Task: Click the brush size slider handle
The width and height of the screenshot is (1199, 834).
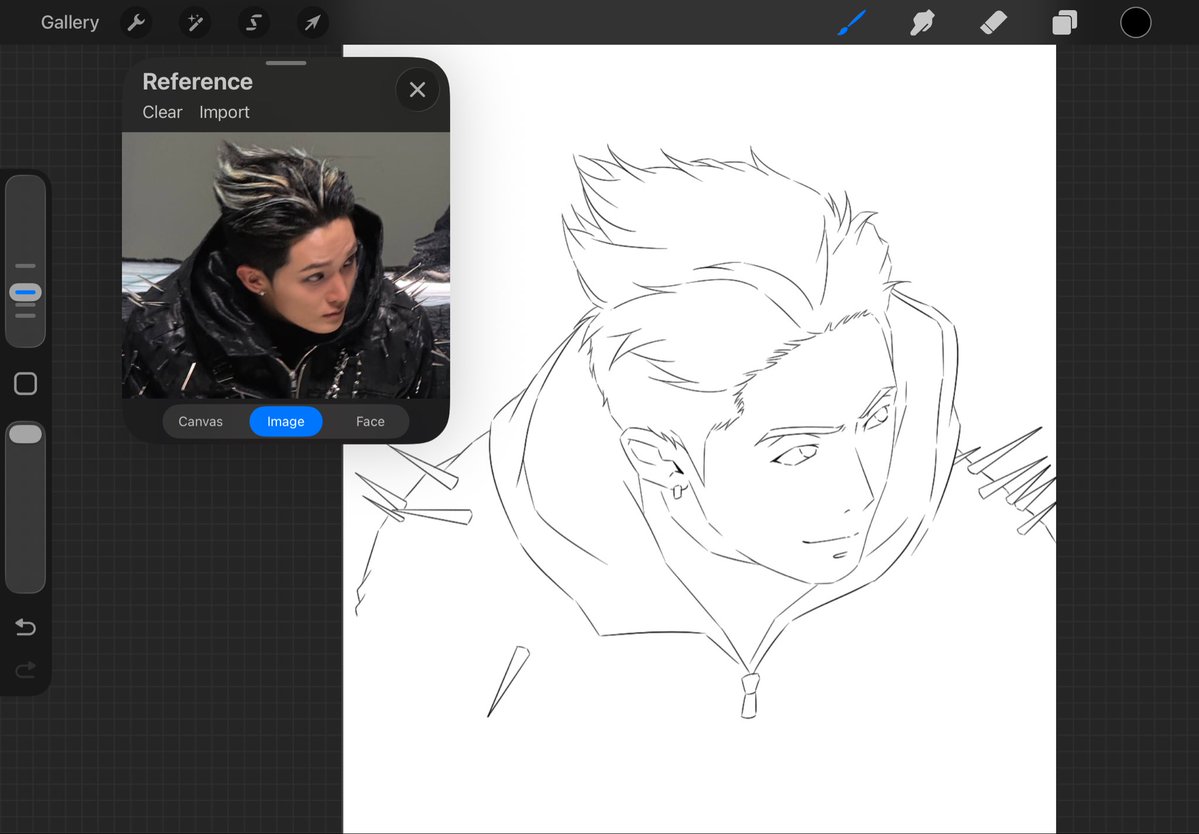Action: click(x=25, y=292)
